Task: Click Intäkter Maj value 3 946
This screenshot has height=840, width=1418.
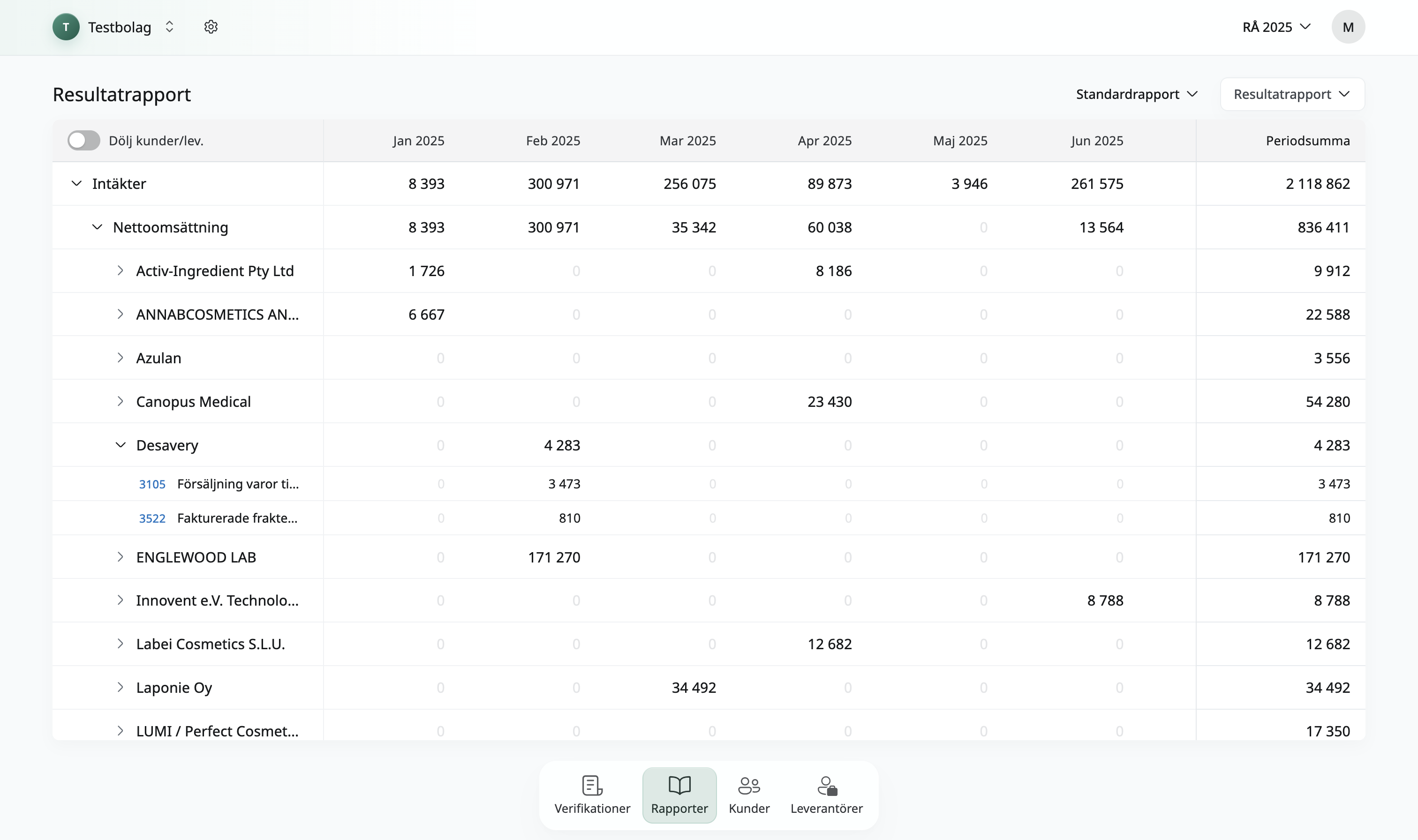Action: [969, 183]
